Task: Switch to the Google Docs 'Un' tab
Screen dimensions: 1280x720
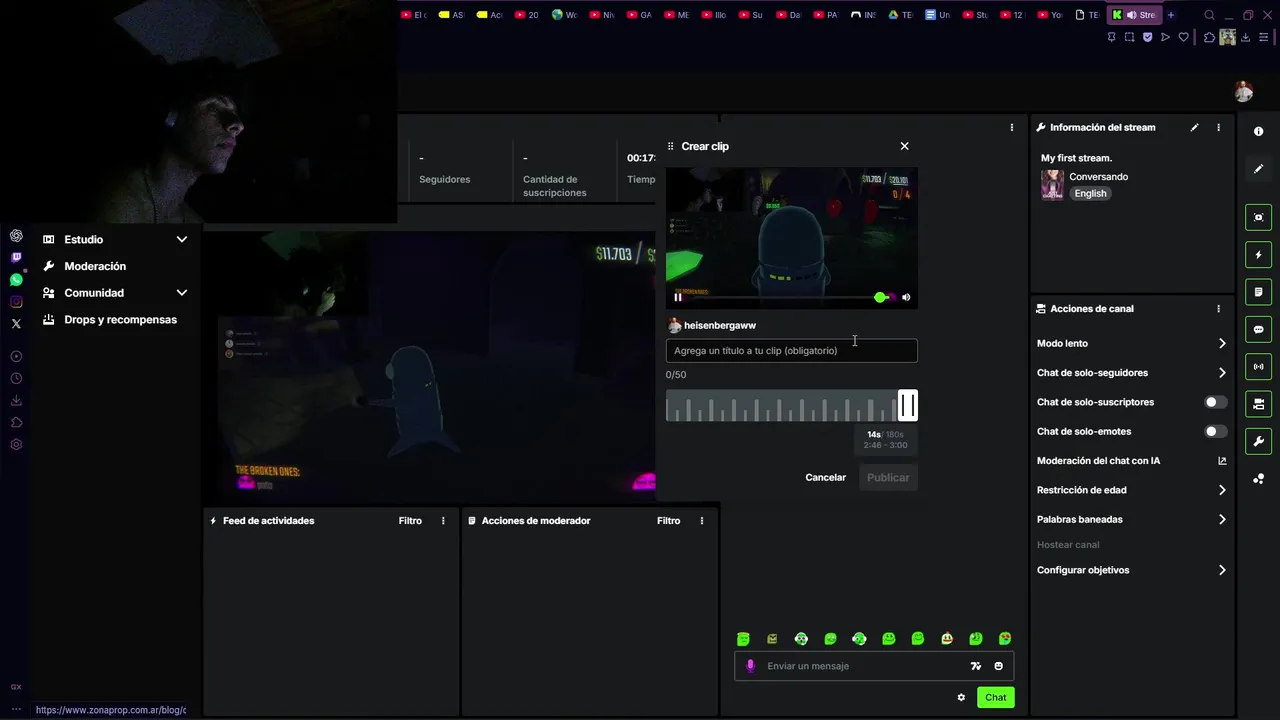Action: 937,15
